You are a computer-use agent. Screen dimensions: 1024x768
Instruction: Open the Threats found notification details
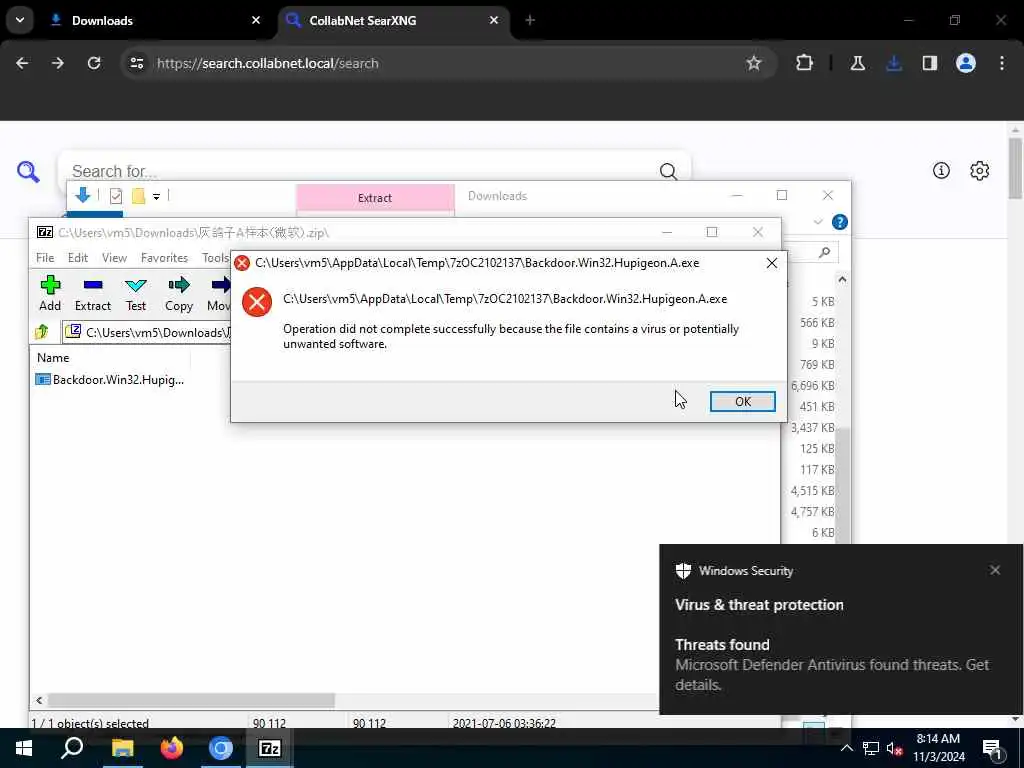pyautogui.click(x=831, y=664)
